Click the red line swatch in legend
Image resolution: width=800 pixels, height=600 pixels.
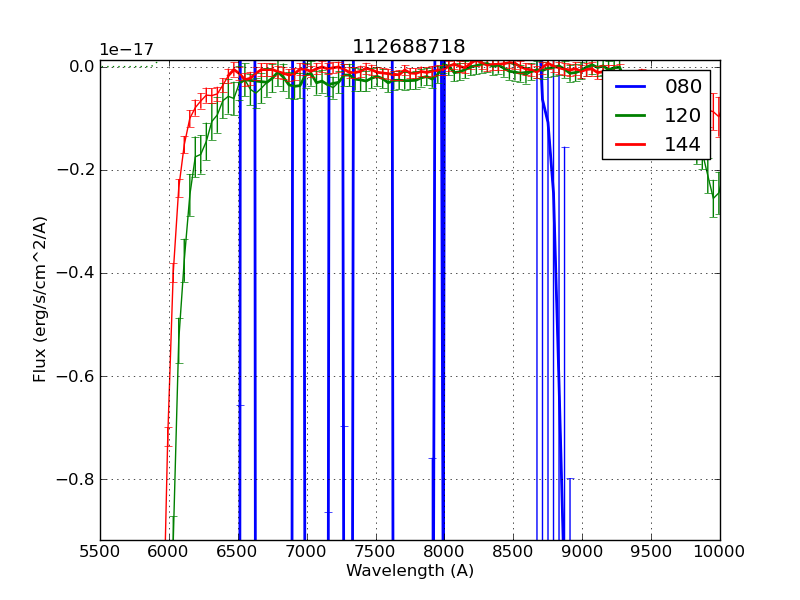point(632,145)
